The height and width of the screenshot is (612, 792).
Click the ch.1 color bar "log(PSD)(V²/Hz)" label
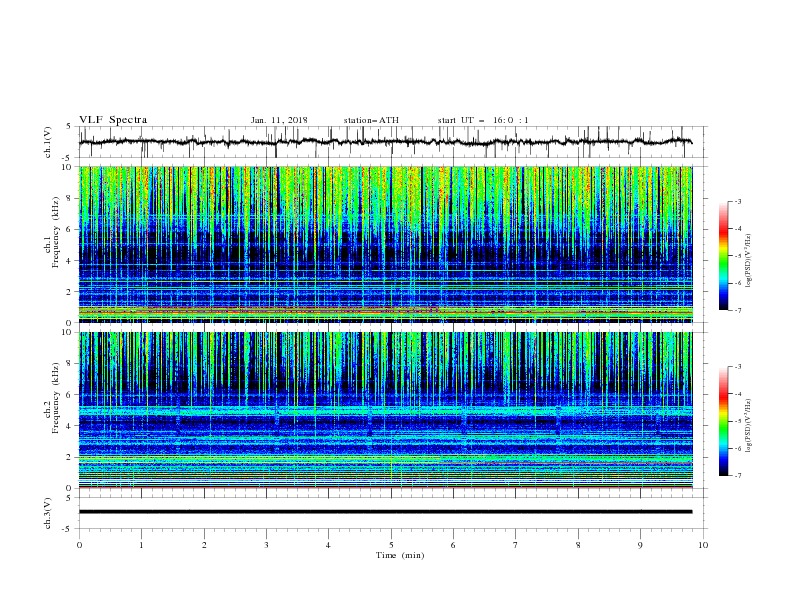point(749,261)
